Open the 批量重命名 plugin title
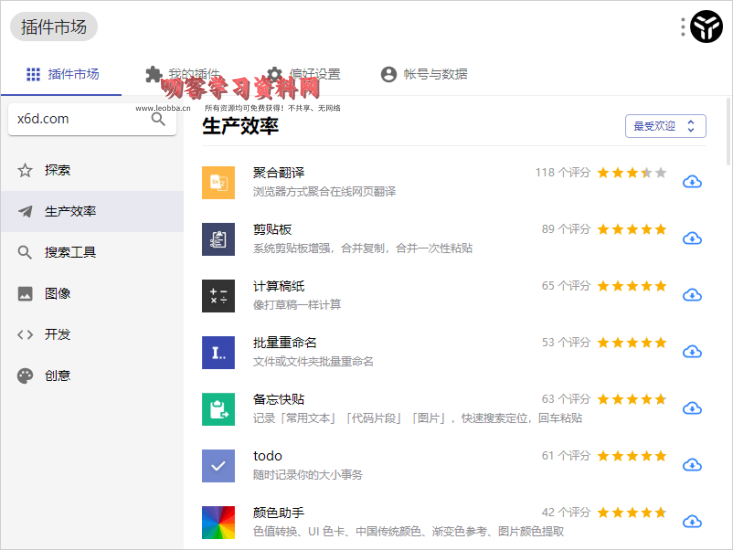Image resolution: width=733 pixels, height=550 pixels. 285,343
